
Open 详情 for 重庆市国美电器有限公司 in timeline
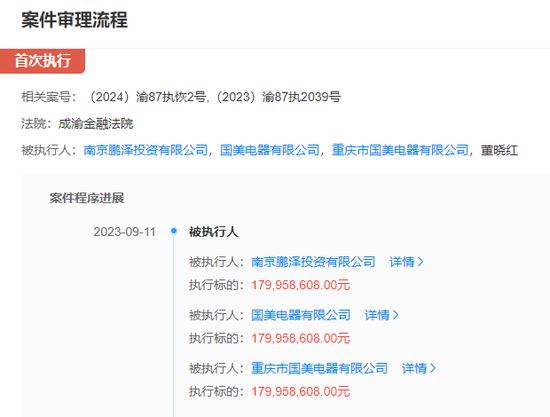coord(419,369)
